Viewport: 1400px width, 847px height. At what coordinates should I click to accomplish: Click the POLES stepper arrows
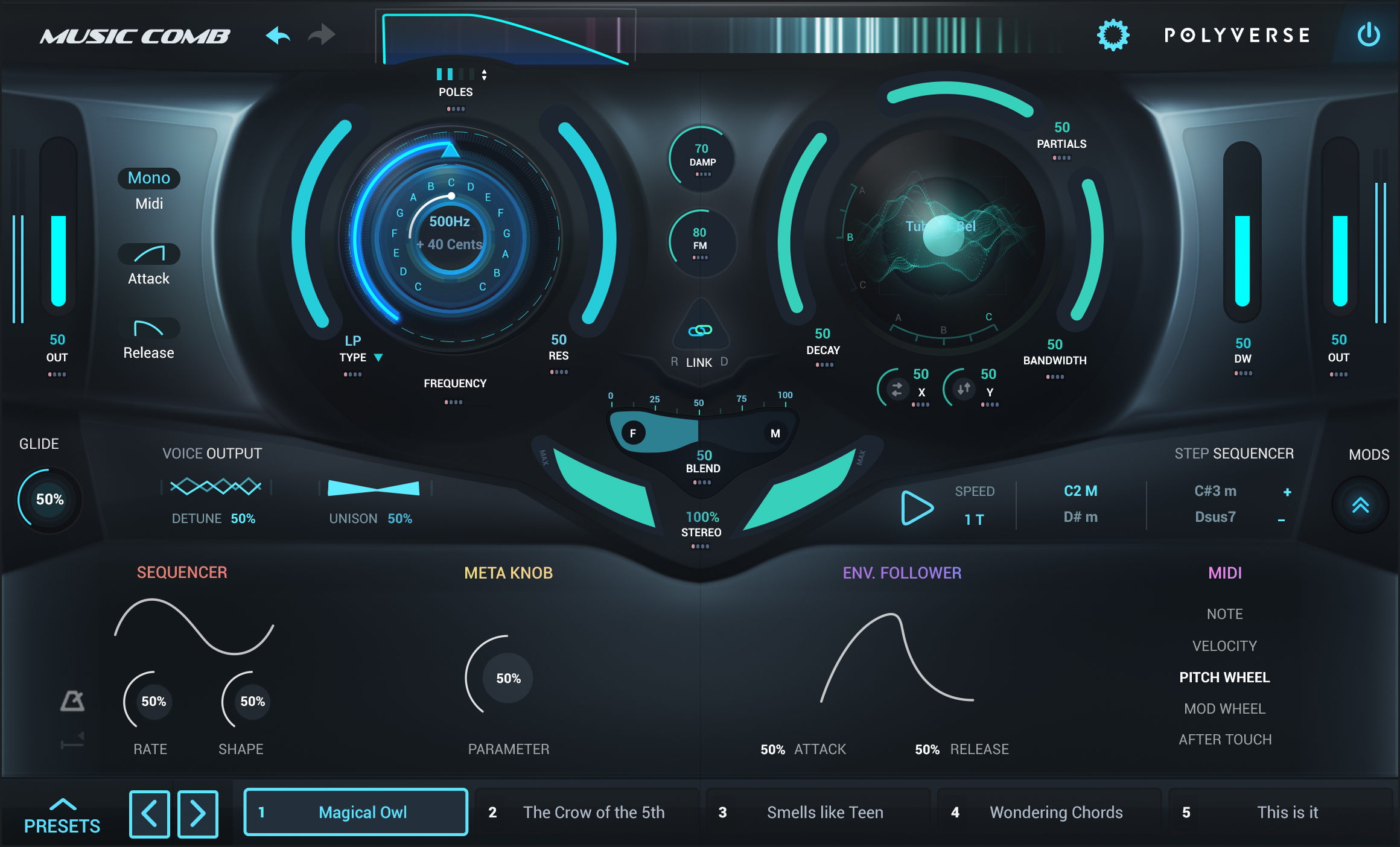(484, 75)
